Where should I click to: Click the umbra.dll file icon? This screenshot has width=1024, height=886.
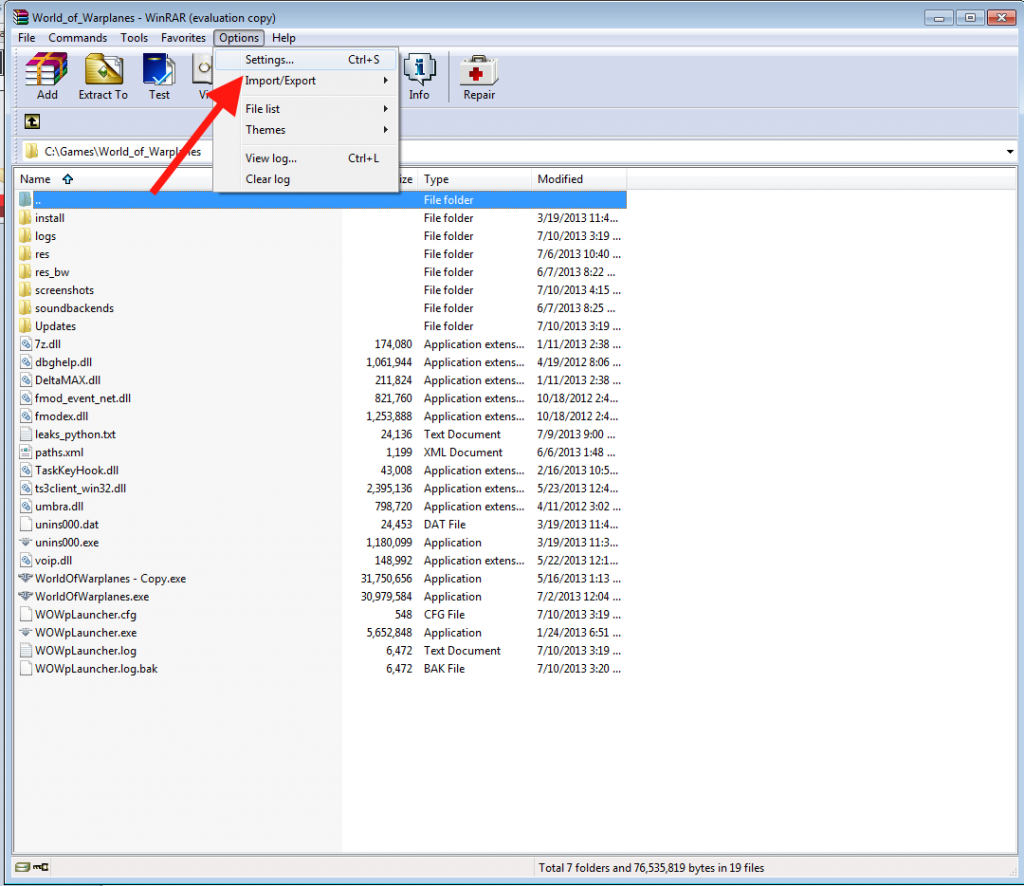click(x=25, y=506)
